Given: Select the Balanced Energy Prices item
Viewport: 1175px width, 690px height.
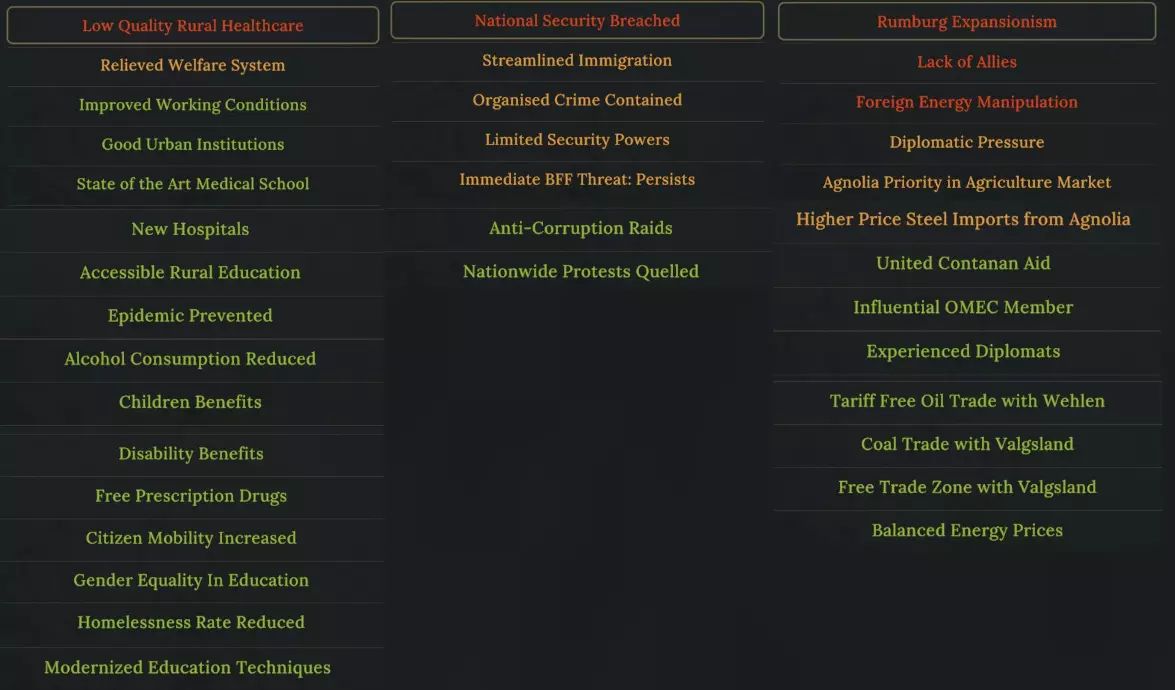Looking at the screenshot, I should point(967,531).
